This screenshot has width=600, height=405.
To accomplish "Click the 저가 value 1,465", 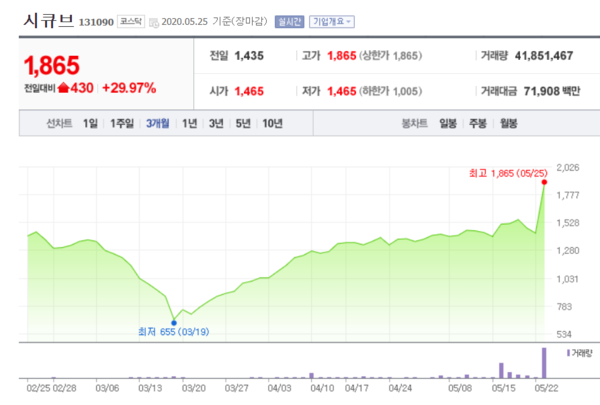I will [342, 91].
